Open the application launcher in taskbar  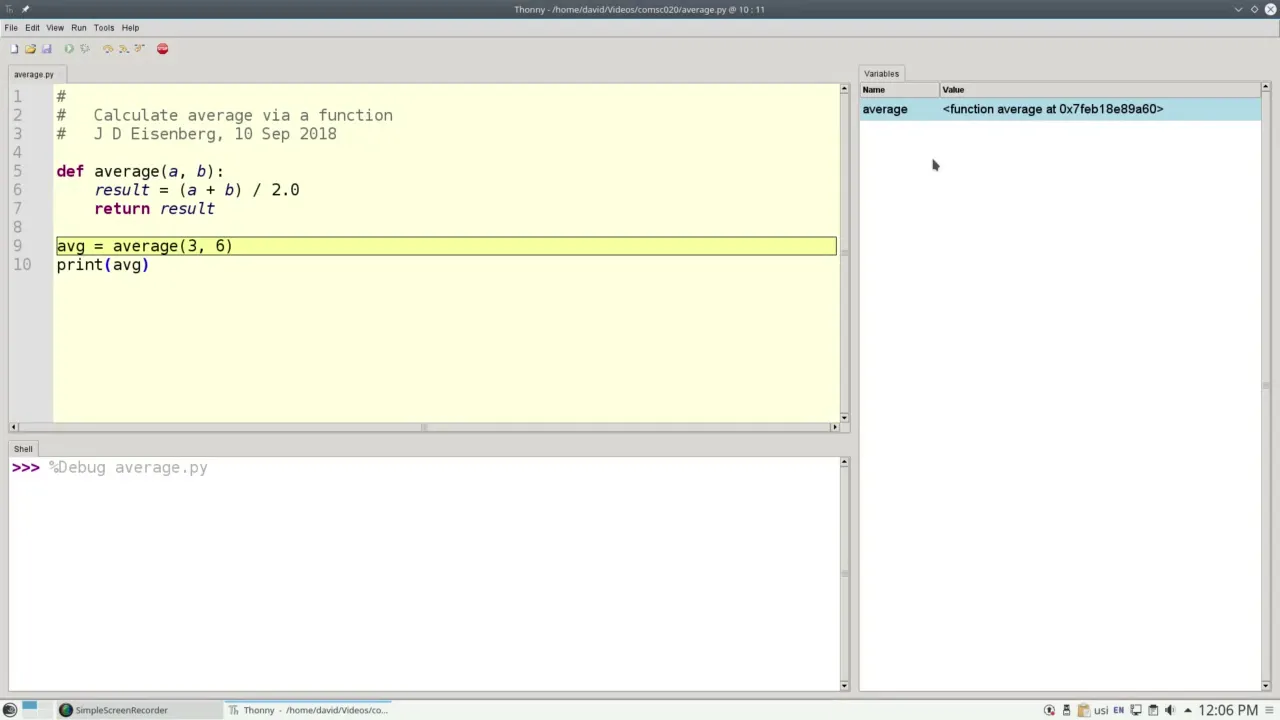10,710
